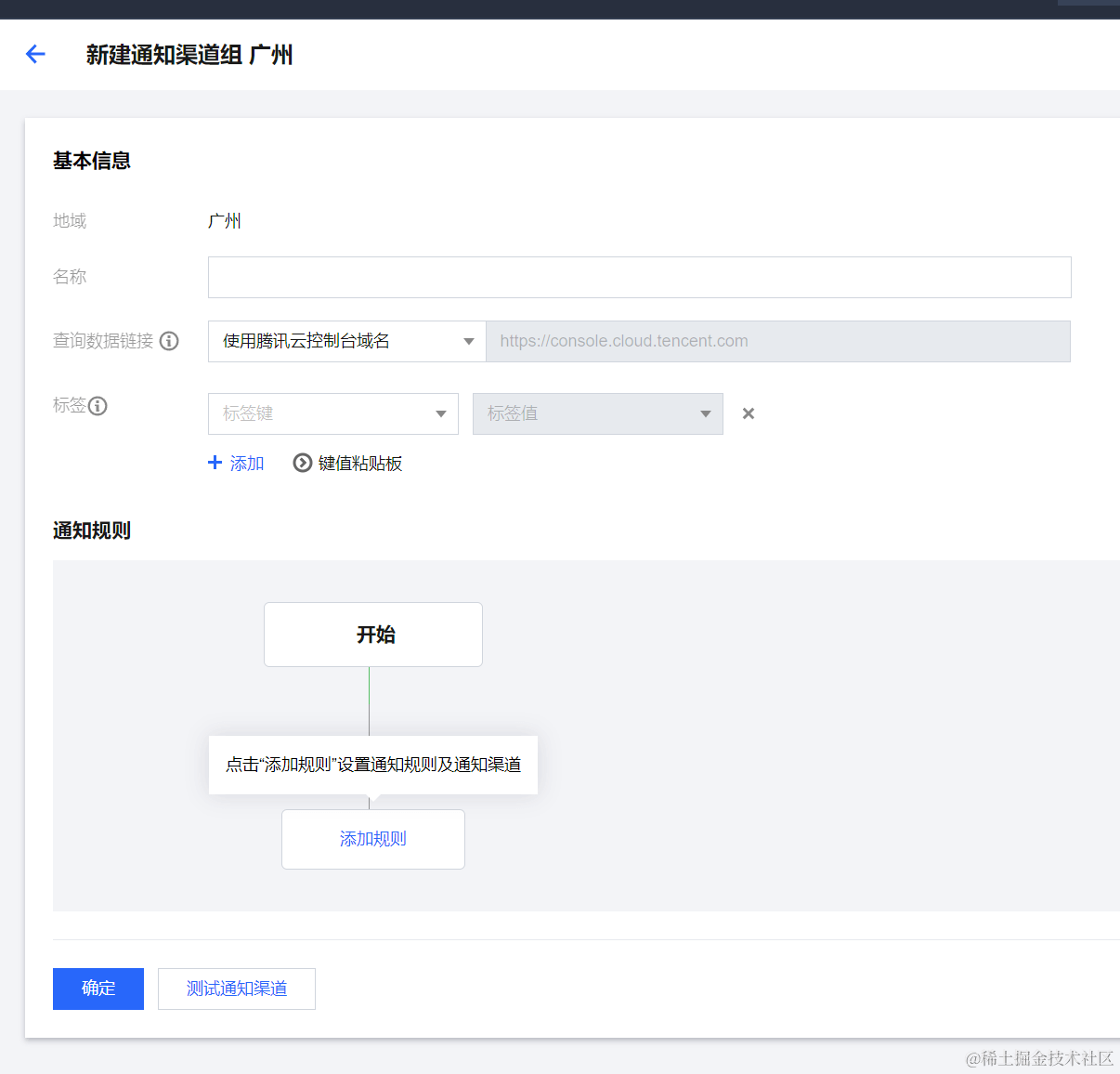Screen dimensions: 1120x1074
Task: Click the disabled console domain URL field
Action: click(778, 341)
